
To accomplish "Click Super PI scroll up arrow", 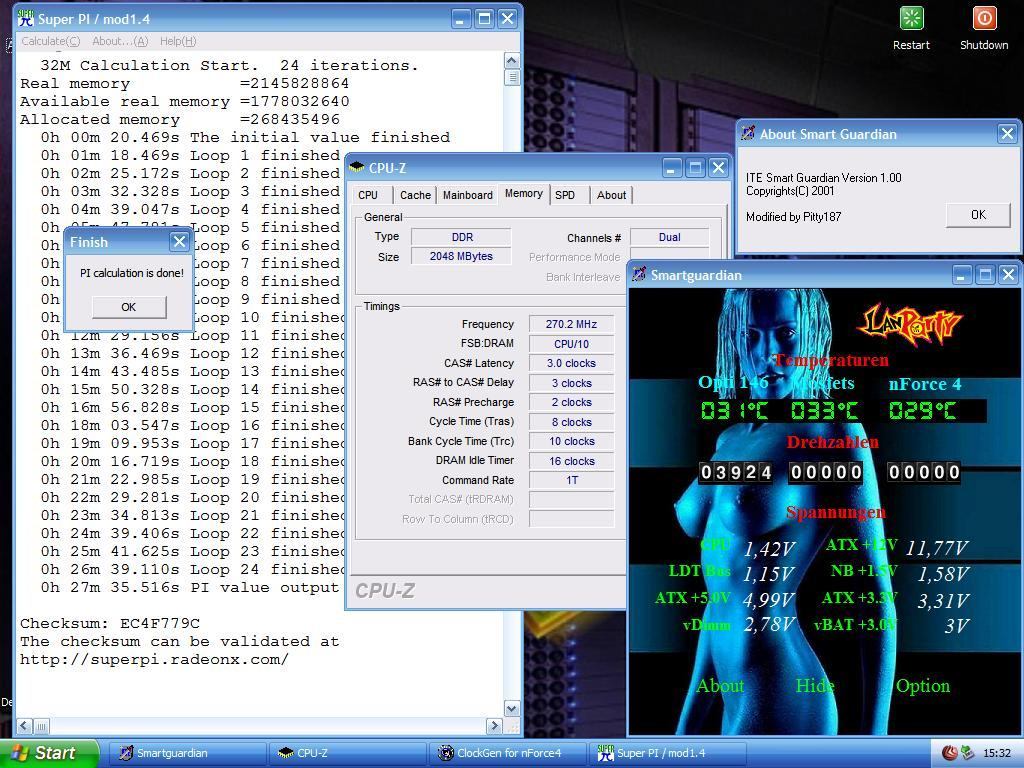I will pos(512,61).
